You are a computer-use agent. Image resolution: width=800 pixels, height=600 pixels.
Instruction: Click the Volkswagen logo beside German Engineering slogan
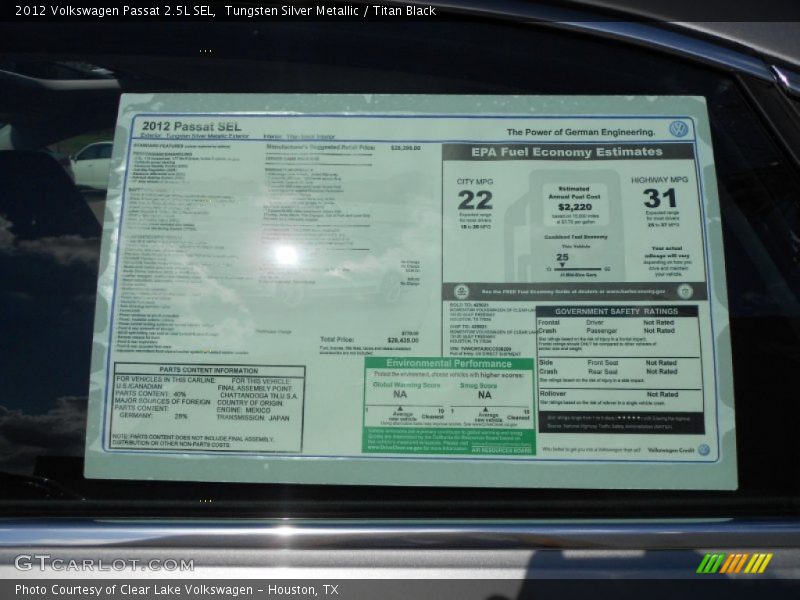tap(679, 129)
